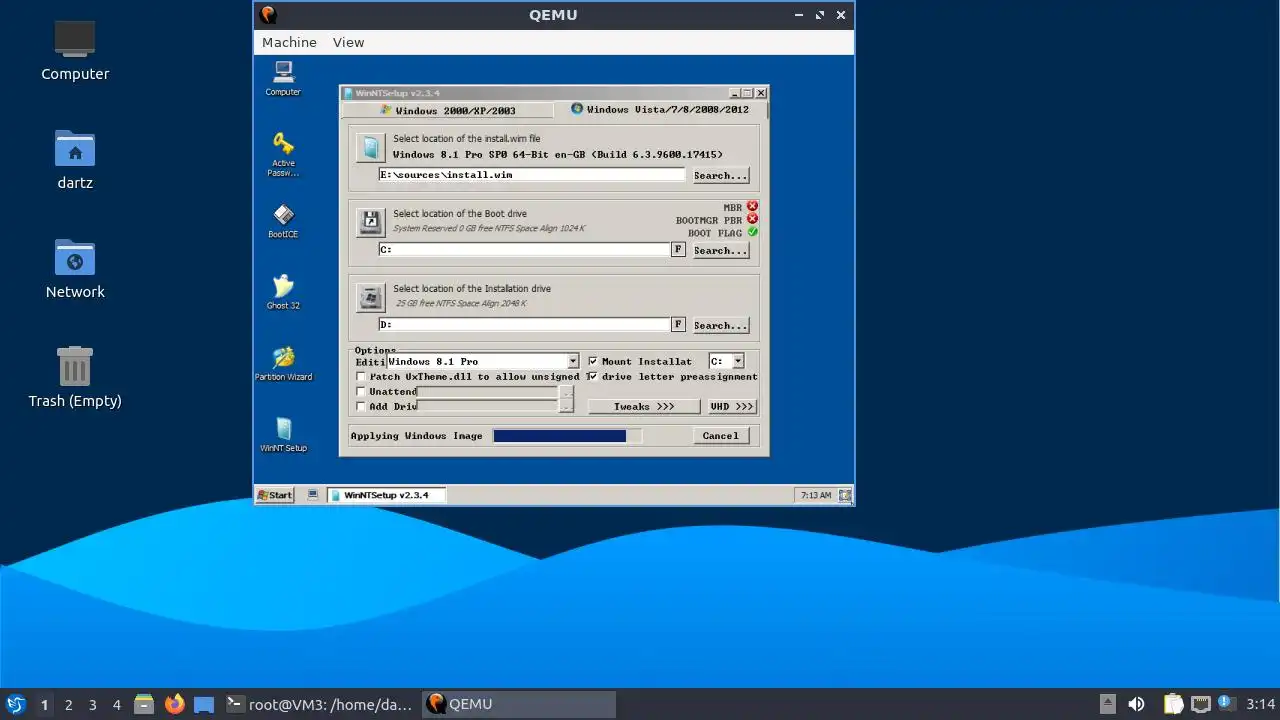The image size is (1280, 720).
Task: Toggle drive letter preassignment checkbox
Action: coord(593,376)
